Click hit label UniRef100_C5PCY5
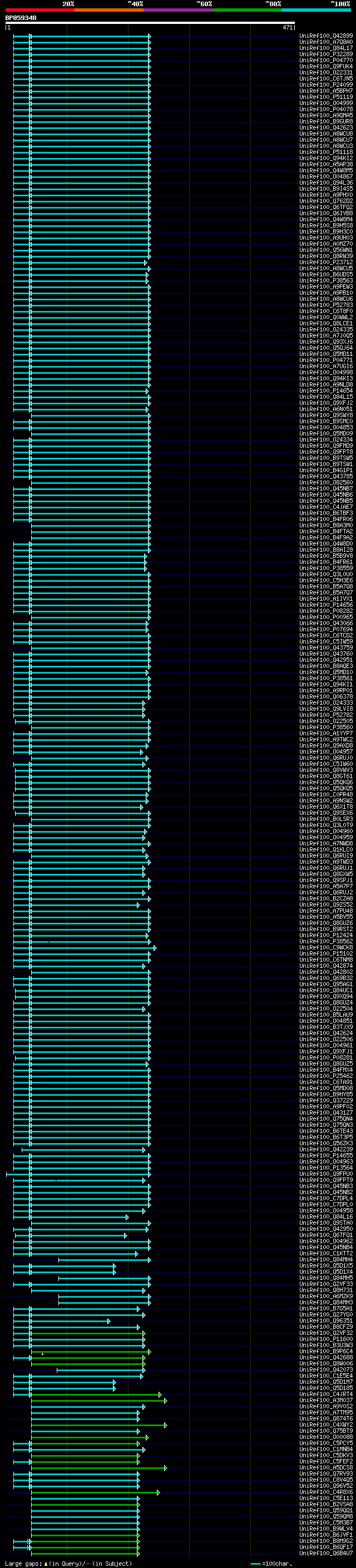356x1568 pixels. (326, 1443)
